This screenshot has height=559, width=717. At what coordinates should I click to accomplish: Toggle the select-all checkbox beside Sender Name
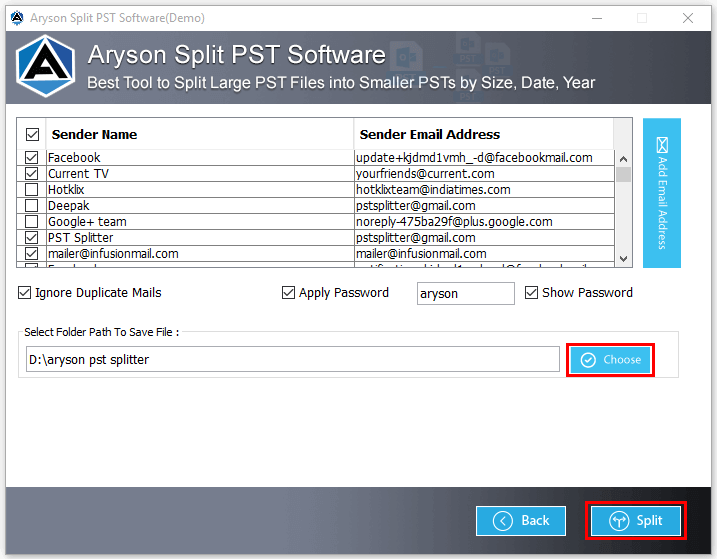[32, 134]
